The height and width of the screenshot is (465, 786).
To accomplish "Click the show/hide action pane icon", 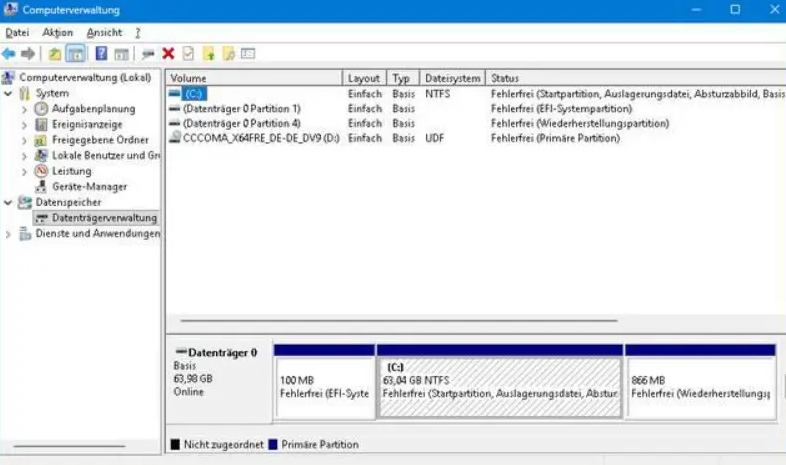I will pos(121,54).
